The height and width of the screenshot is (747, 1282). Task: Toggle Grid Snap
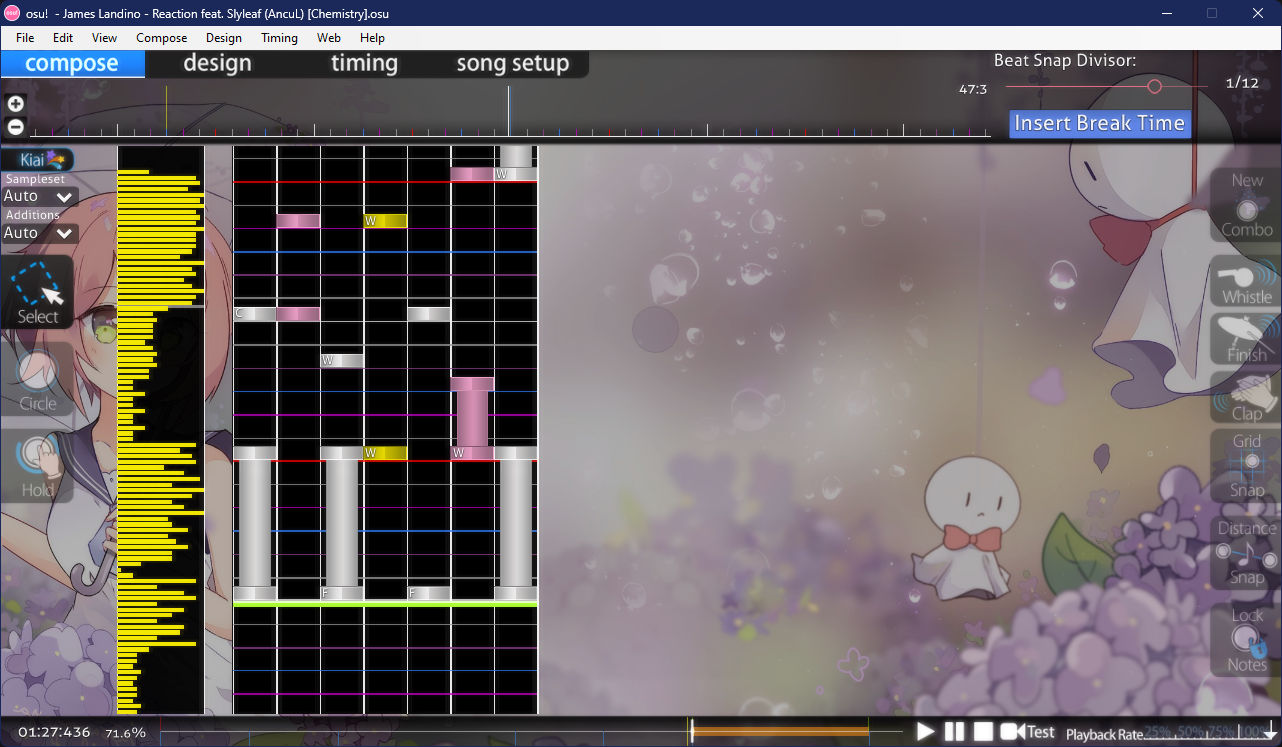[x=1246, y=465]
